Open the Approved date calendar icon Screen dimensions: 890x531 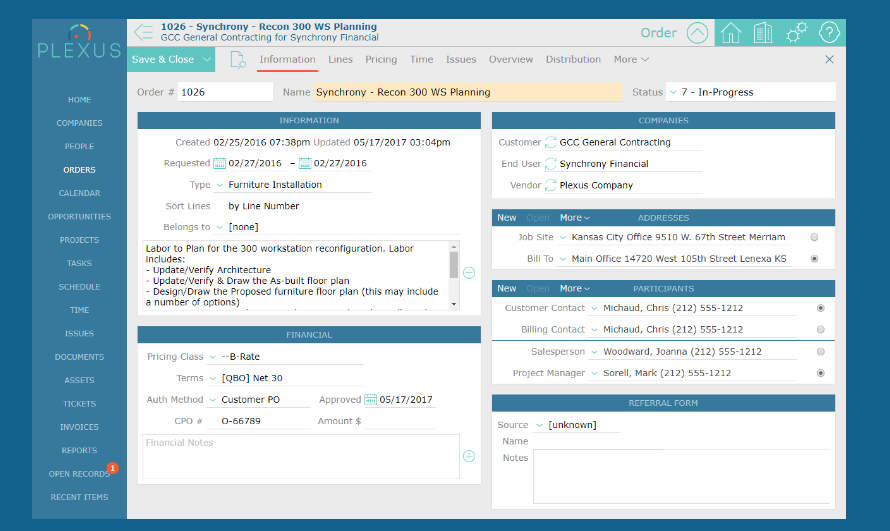pos(371,400)
